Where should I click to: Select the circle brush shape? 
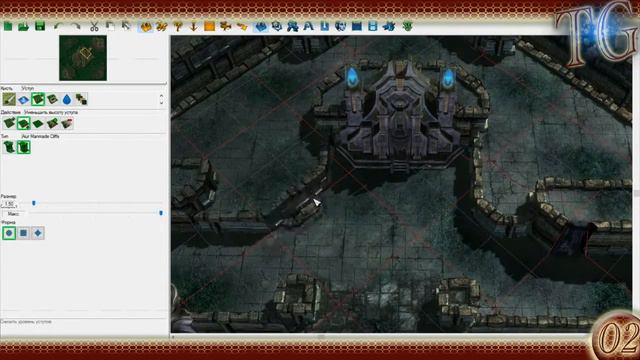click(9, 233)
